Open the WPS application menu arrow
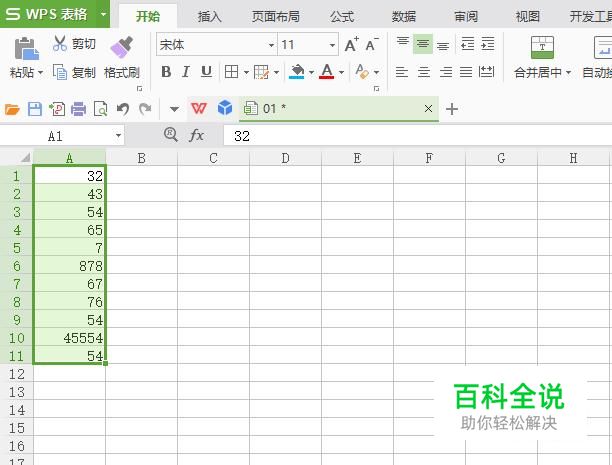This screenshot has height=465, width=612. 103,14
